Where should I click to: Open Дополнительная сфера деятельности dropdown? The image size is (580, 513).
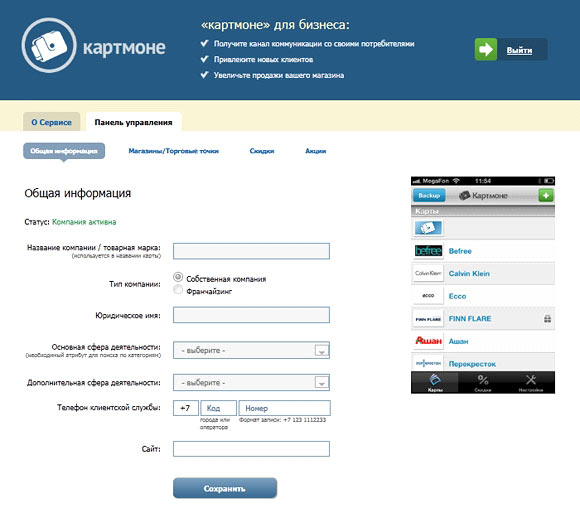click(251, 382)
